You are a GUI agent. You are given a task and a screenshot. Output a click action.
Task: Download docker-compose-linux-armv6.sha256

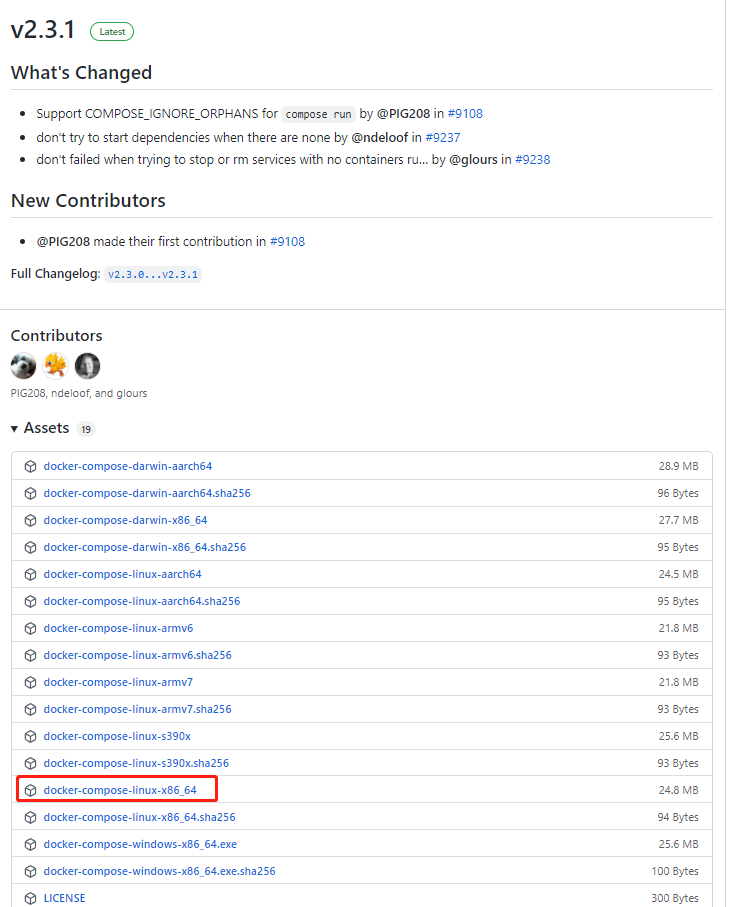[138, 655]
